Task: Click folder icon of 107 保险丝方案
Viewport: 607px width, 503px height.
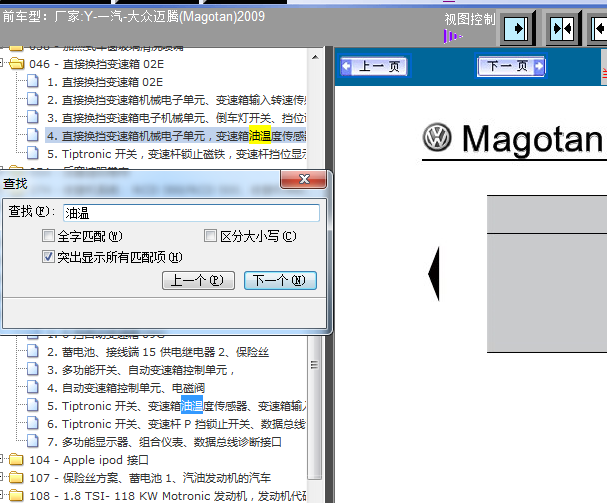Action: click(17, 477)
